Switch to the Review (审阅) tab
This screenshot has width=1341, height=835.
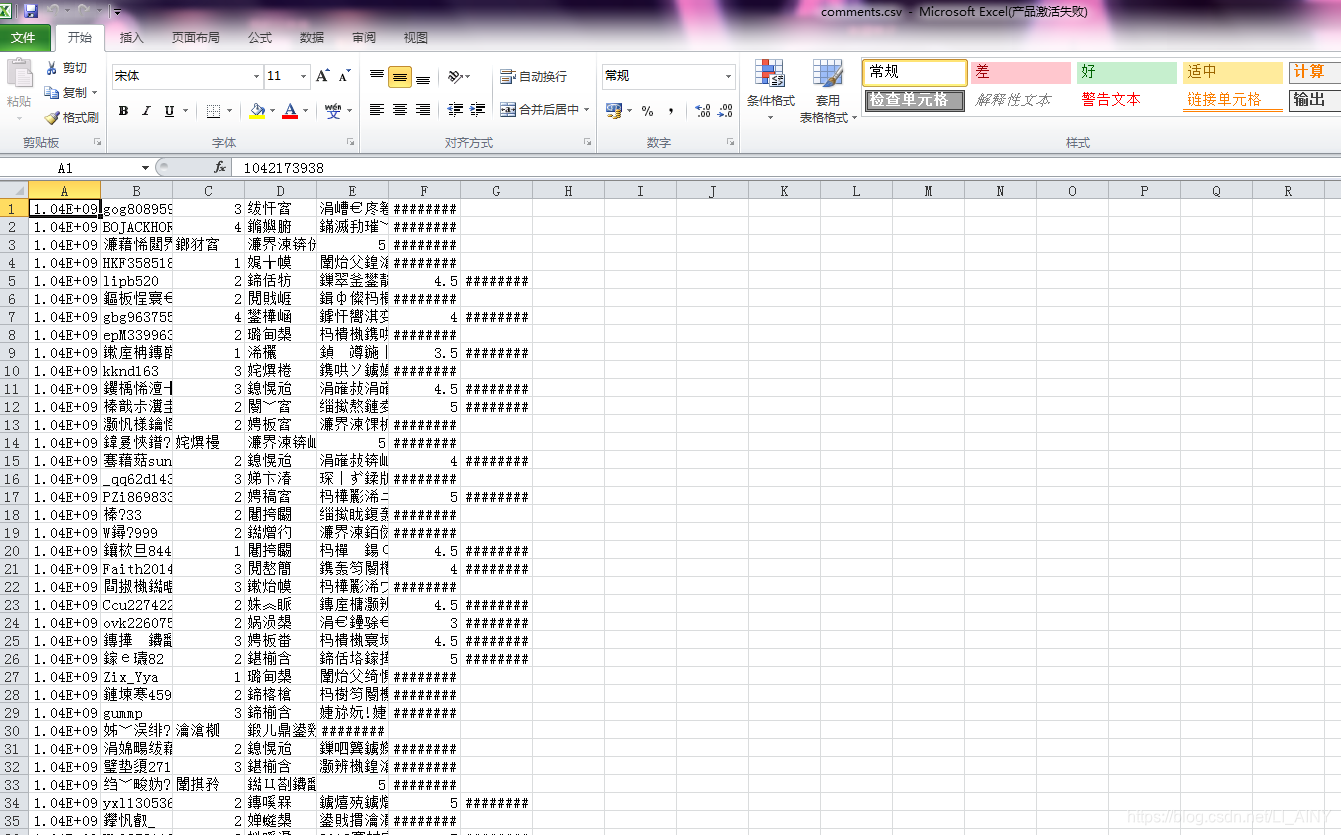click(x=364, y=38)
